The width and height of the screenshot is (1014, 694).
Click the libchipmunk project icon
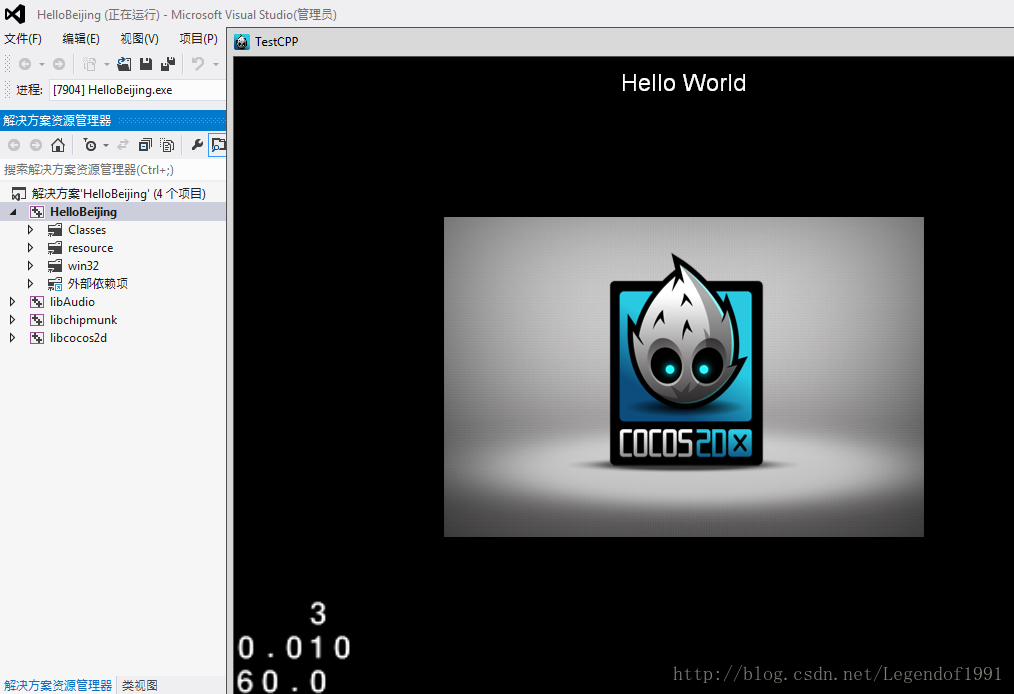[37, 320]
